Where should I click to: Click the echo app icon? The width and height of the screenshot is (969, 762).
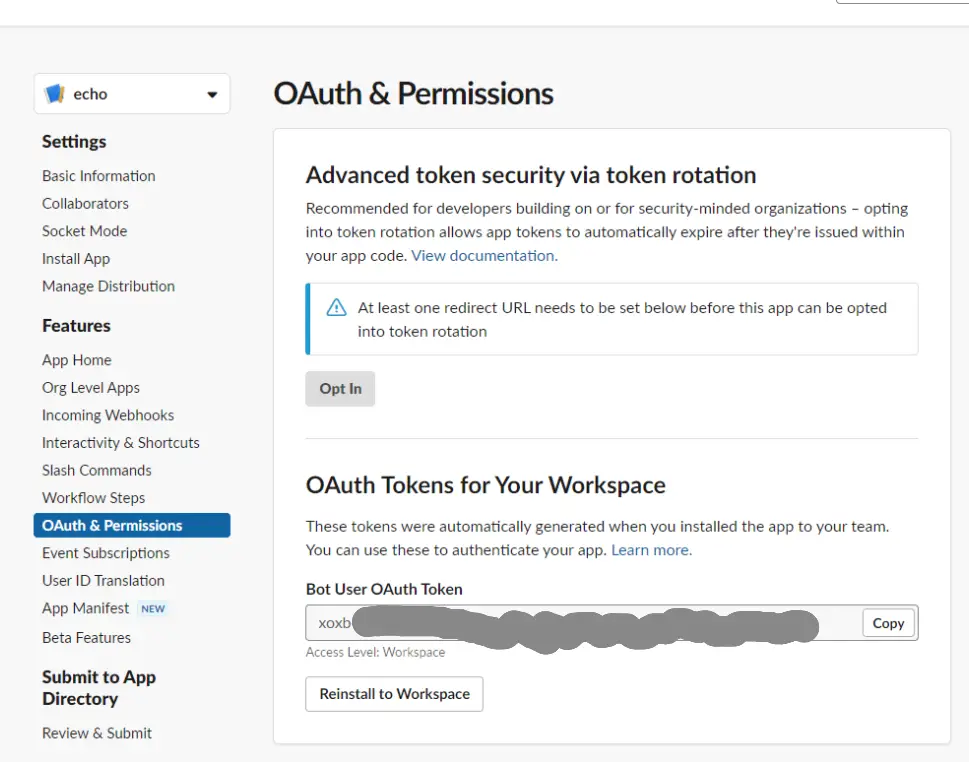(54, 94)
